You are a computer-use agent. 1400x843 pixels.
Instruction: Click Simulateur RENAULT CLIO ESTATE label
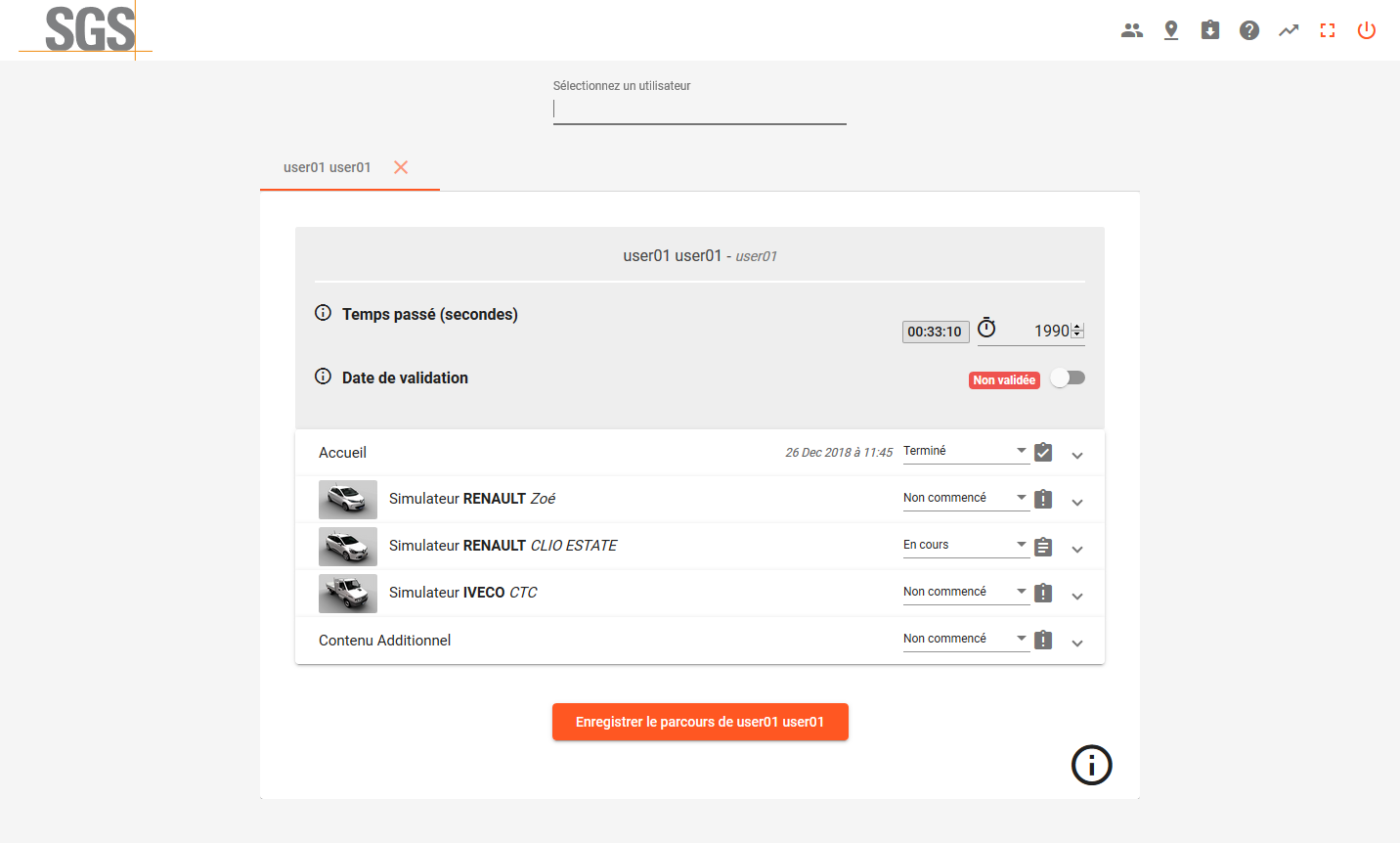point(503,546)
